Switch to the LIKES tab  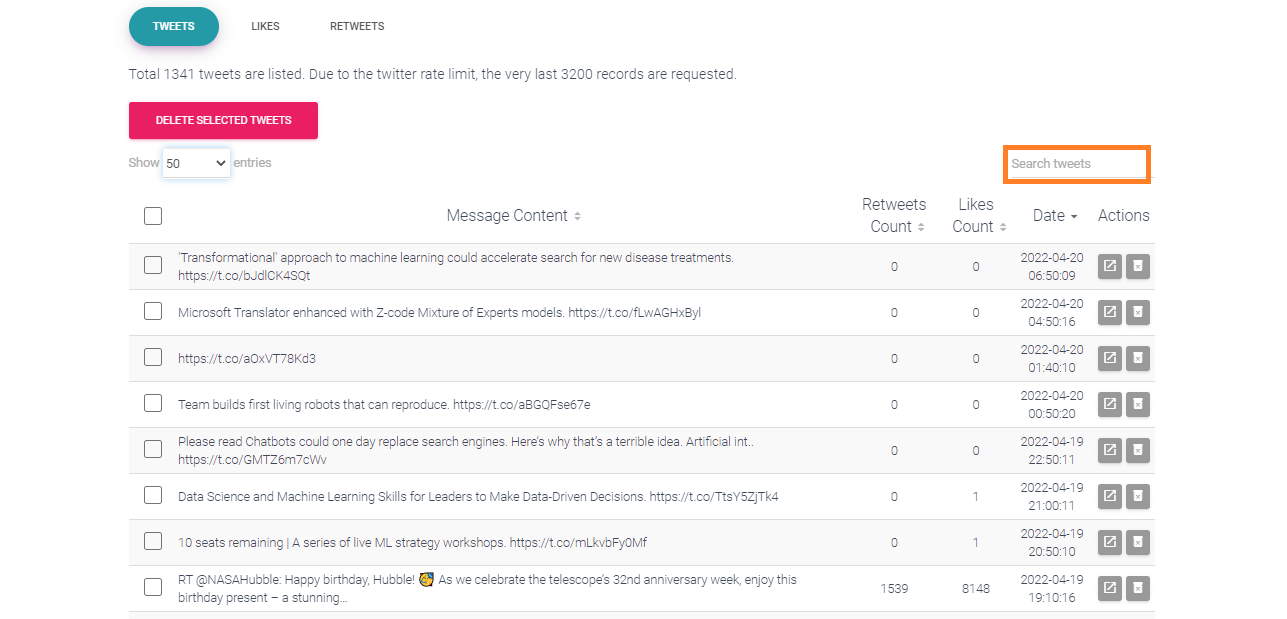click(265, 26)
